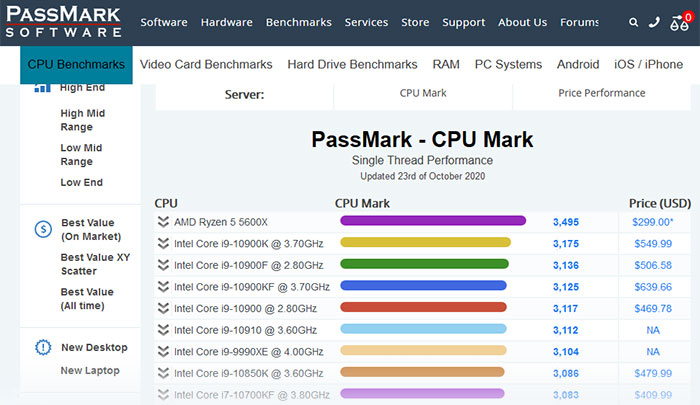Click the NA price for i9-10910
Screen dimensions: 700x405
[653, 330]
